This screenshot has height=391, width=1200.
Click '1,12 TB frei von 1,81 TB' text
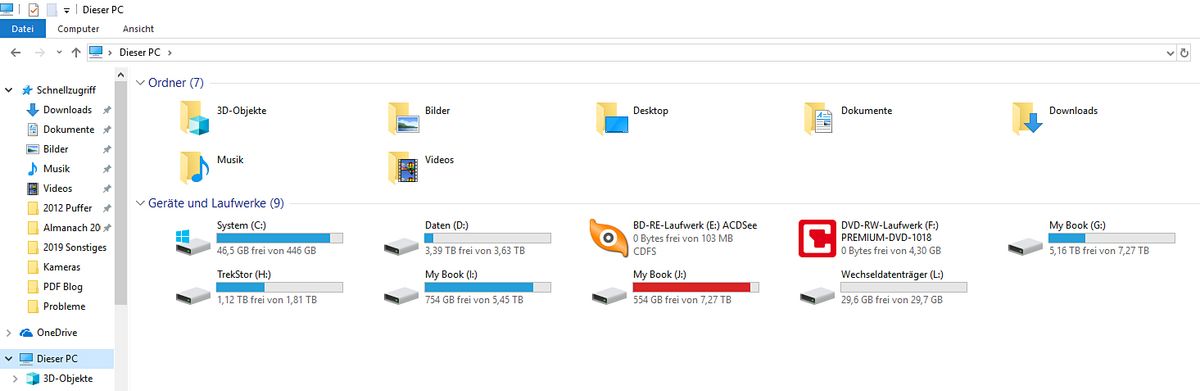coord(266,300)
